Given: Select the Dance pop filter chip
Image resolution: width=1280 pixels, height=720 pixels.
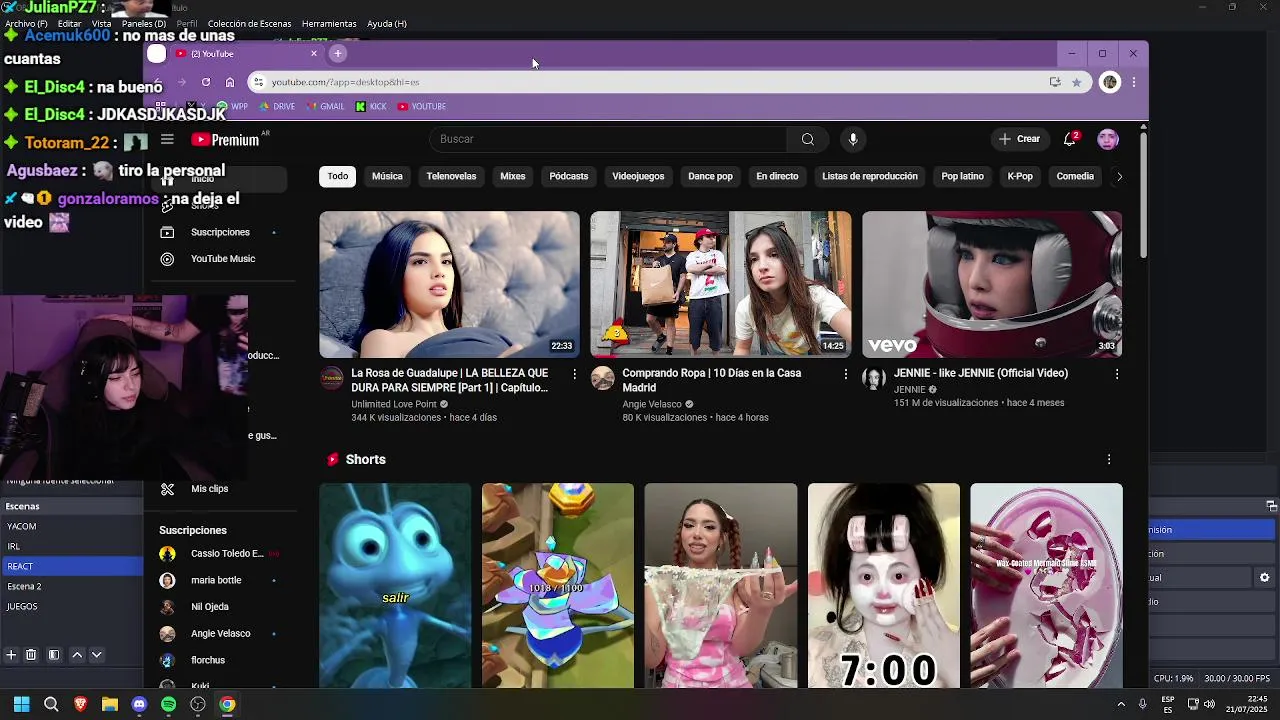Looking at the screenshot, I should click(710, 176).
